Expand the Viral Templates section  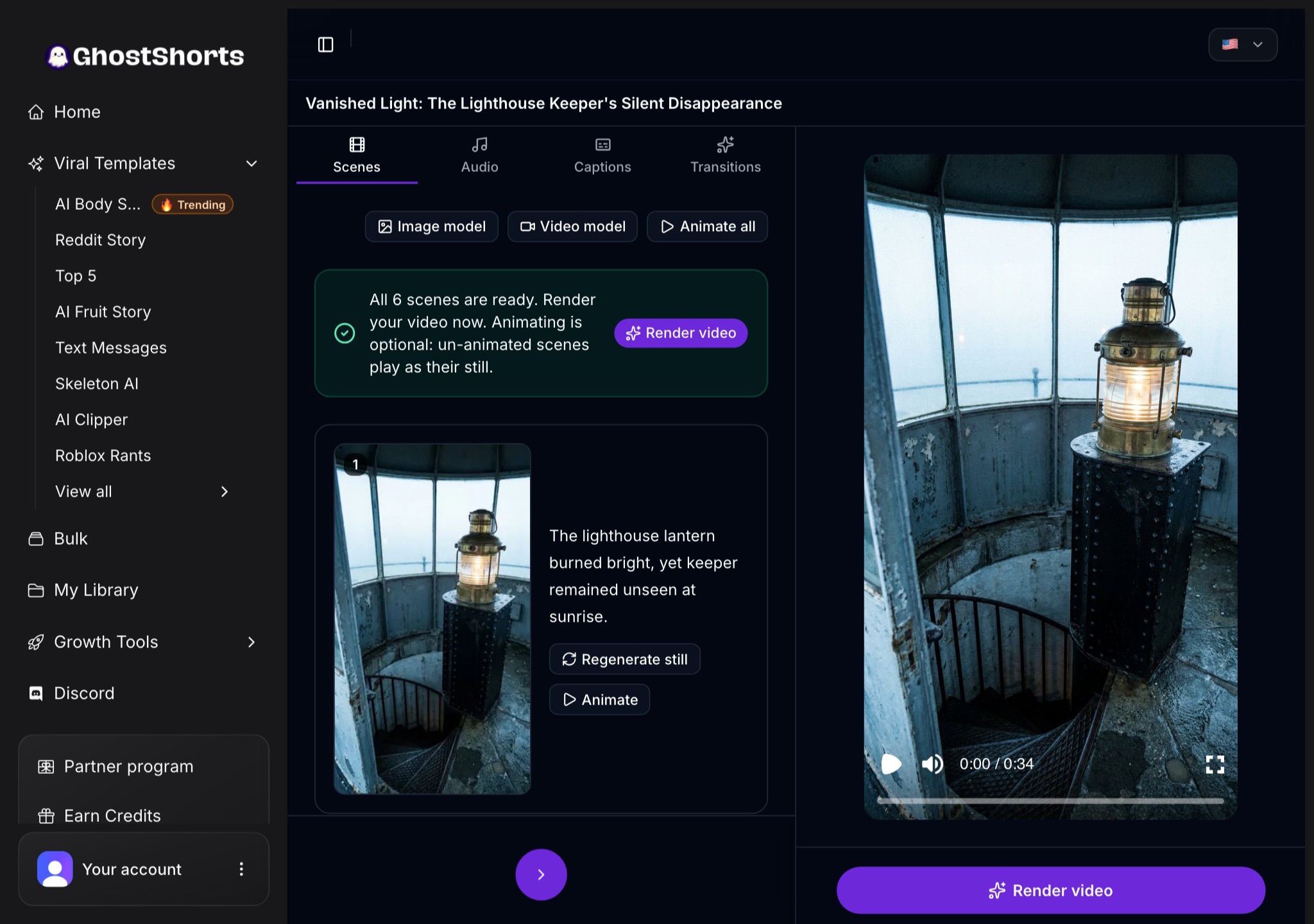(252, 163)
